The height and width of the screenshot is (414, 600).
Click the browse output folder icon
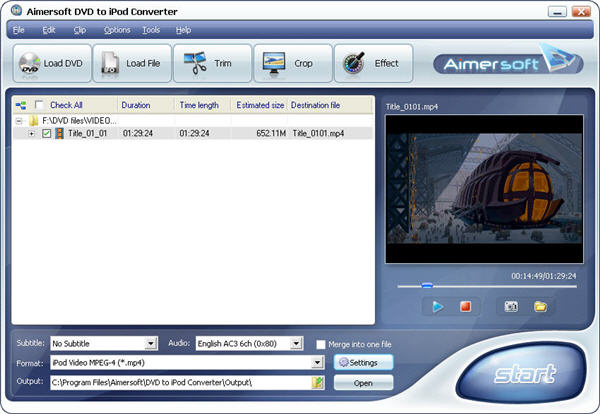coord(318,382)
